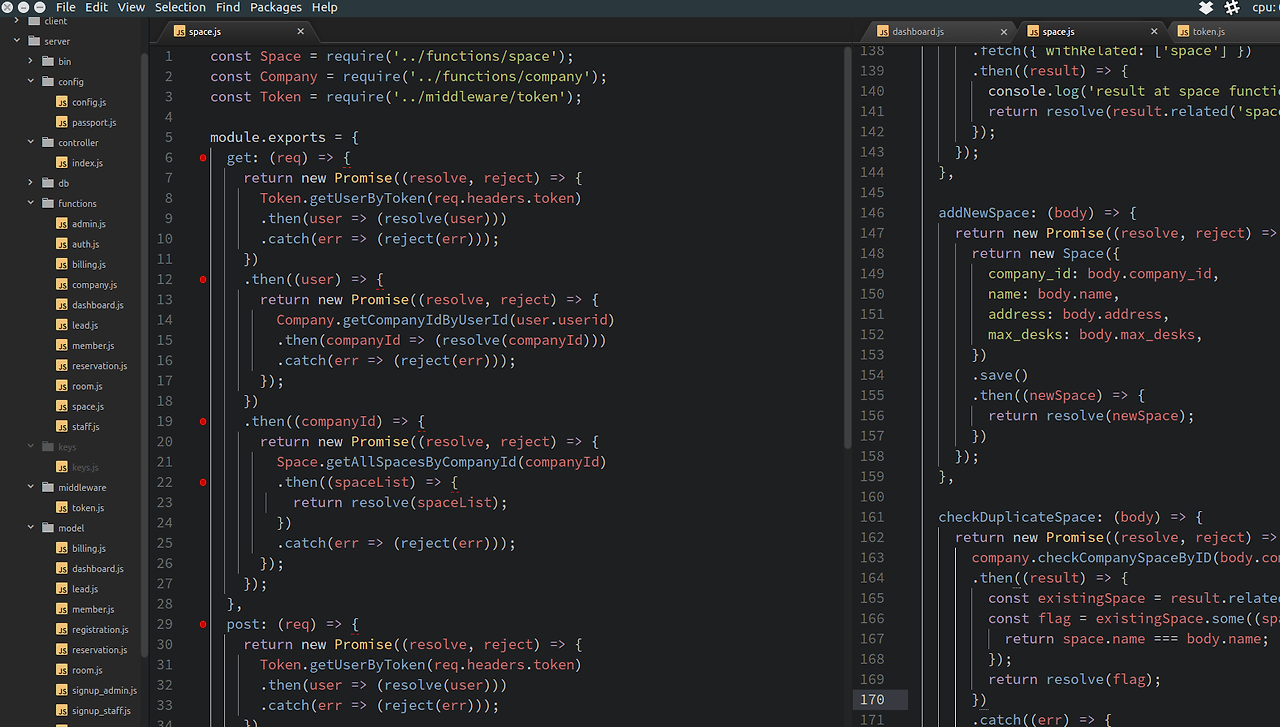1280x727 pixels.
Task: Toggle the breakpoint dot on line 22
Action: 203,482
